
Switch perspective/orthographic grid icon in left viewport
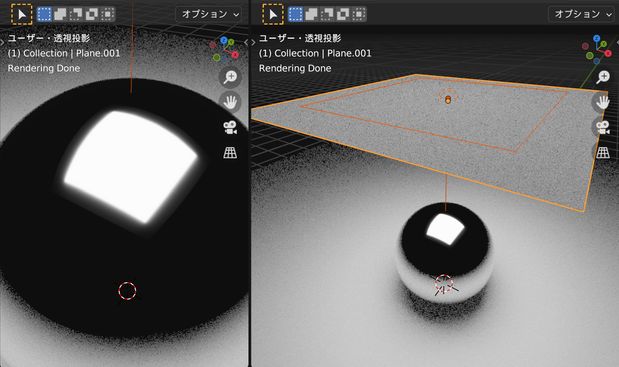(230, 153)
